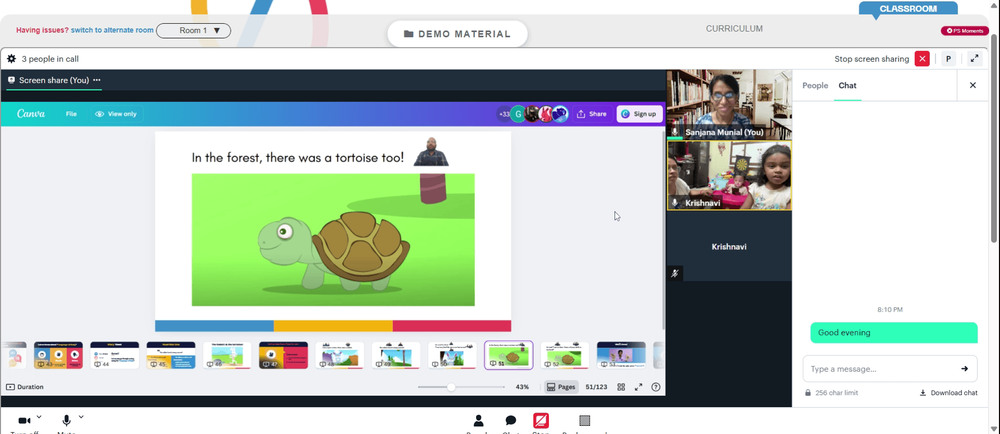Viewport: 1000px width, 434px height.
Task: Click the tortoise image on the slide
Action: point(333,240)
